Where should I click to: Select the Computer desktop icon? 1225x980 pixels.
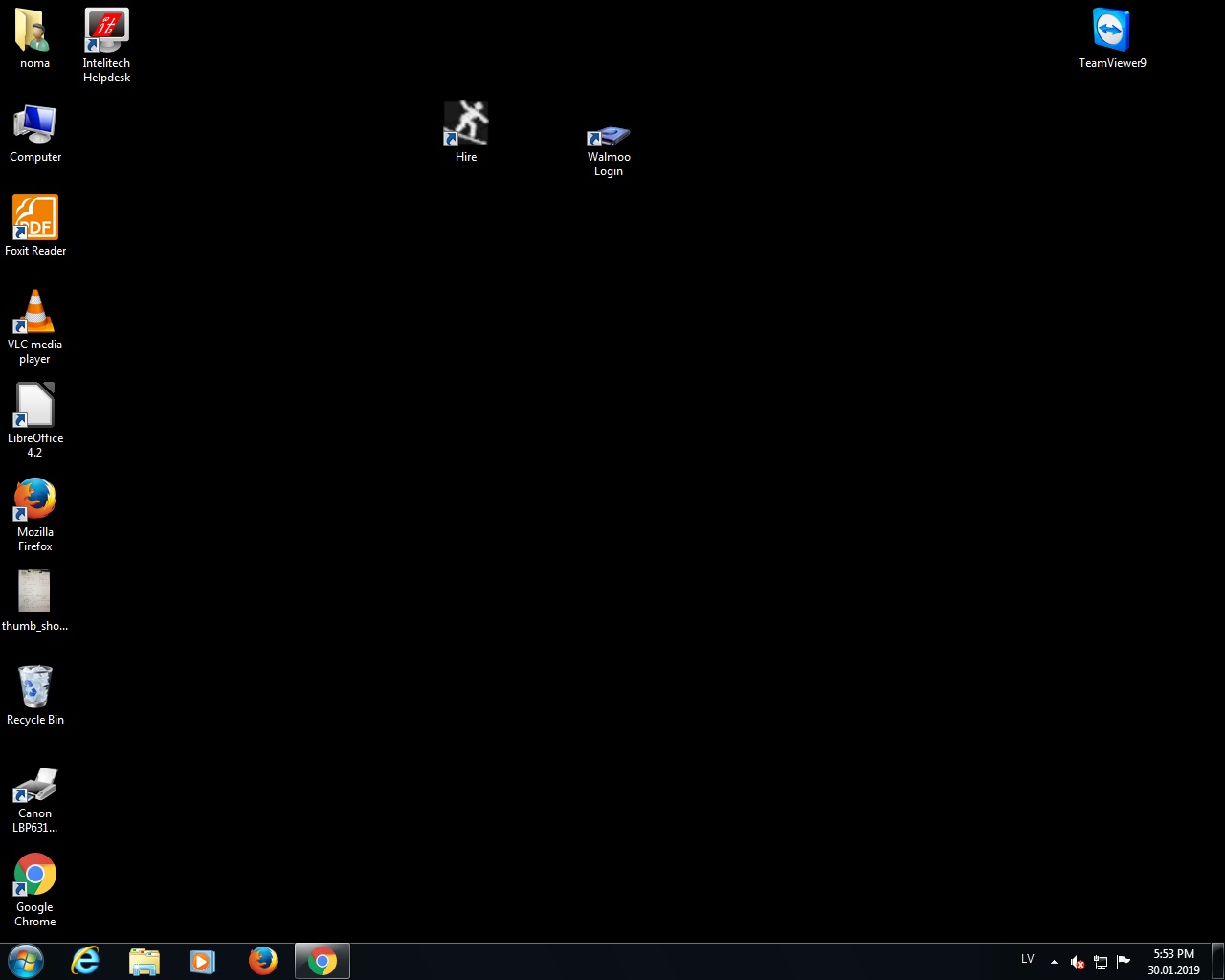click(x=35, y=134)
